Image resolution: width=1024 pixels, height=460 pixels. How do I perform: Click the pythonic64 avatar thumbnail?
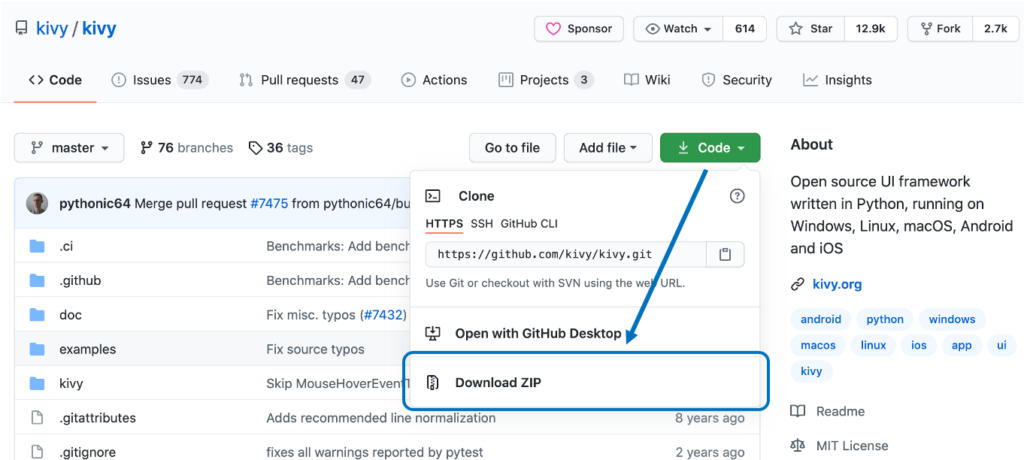37,203
